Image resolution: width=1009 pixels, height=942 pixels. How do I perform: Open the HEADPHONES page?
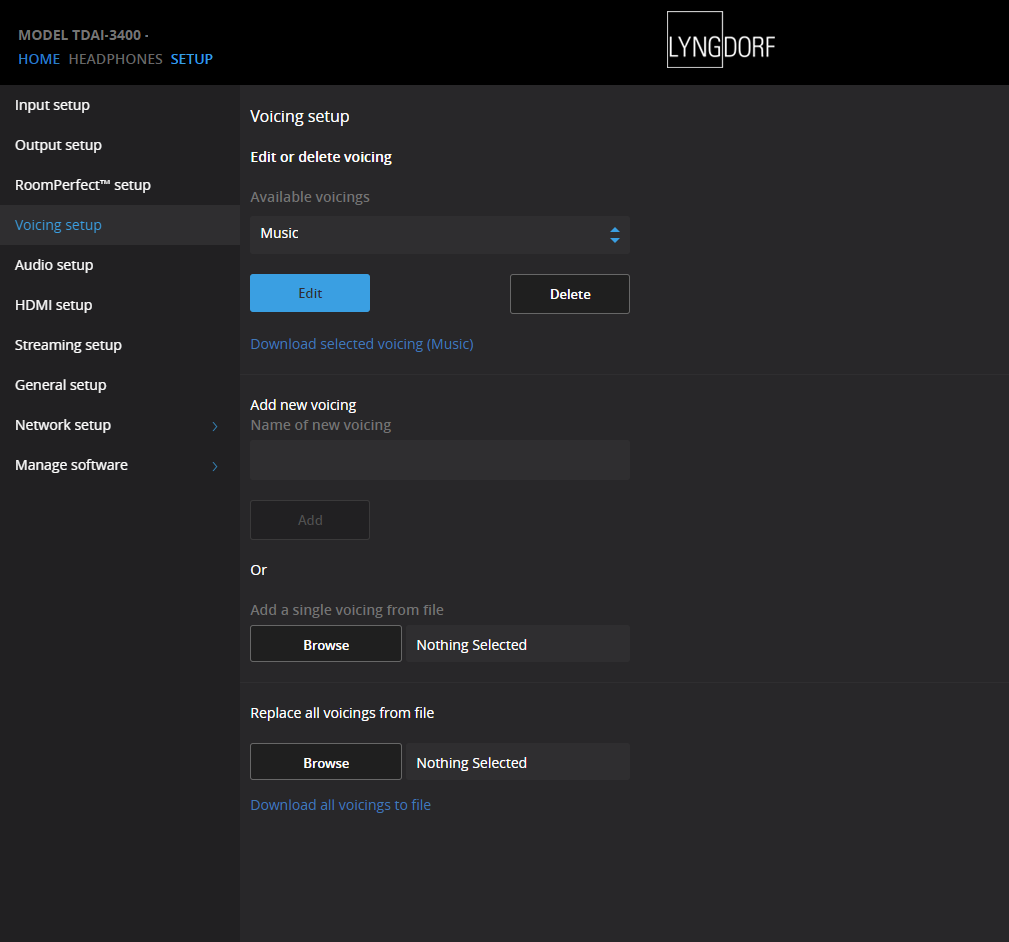[x=115, y=59]
